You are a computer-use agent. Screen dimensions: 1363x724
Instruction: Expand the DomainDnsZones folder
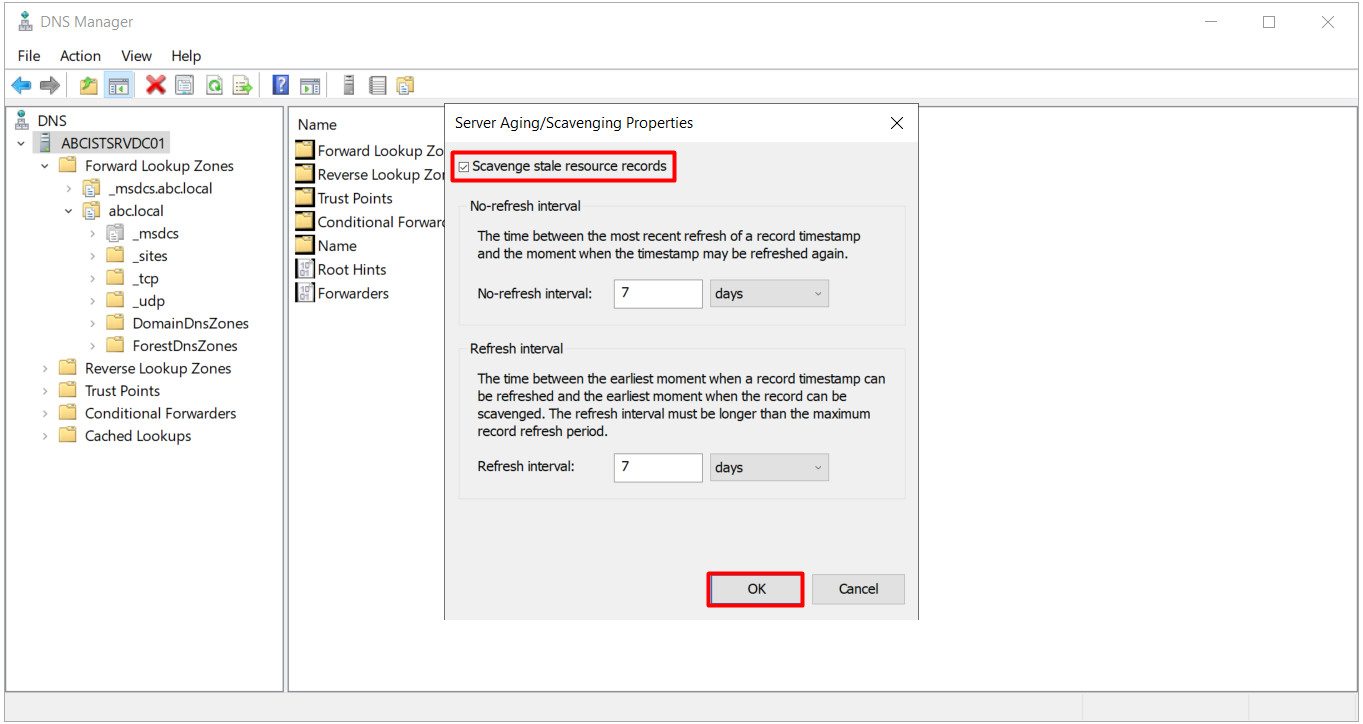click(x=92, y=324)
